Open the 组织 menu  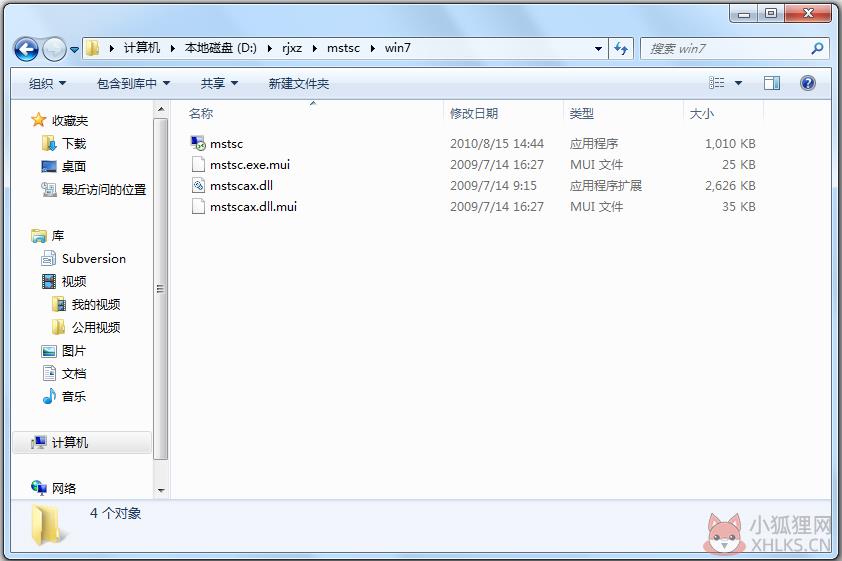(47, 84)
